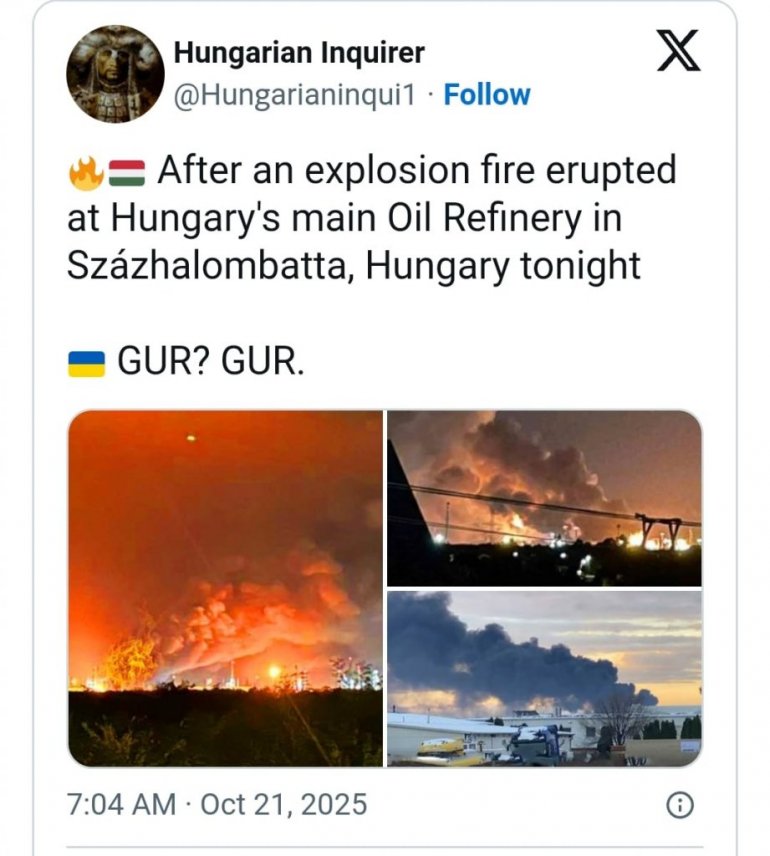The width and height of the screenshot is (770, 856).
Task: View the top-right night smoke photo
Action: click(544, 497)
